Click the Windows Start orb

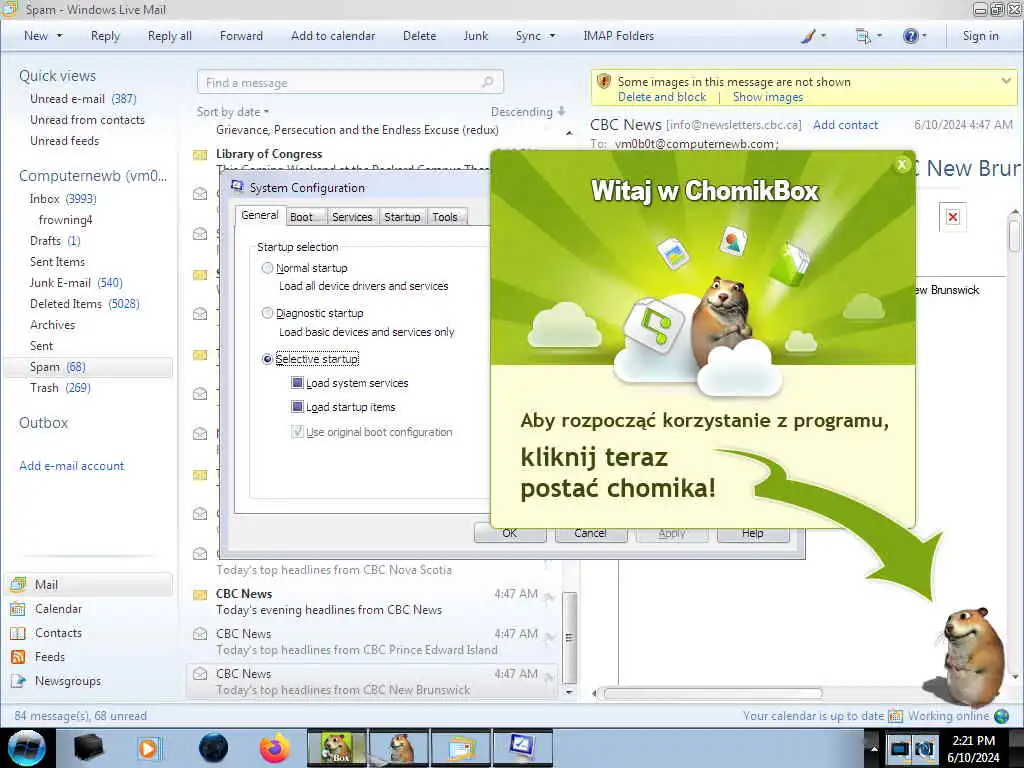click(26, 748)
